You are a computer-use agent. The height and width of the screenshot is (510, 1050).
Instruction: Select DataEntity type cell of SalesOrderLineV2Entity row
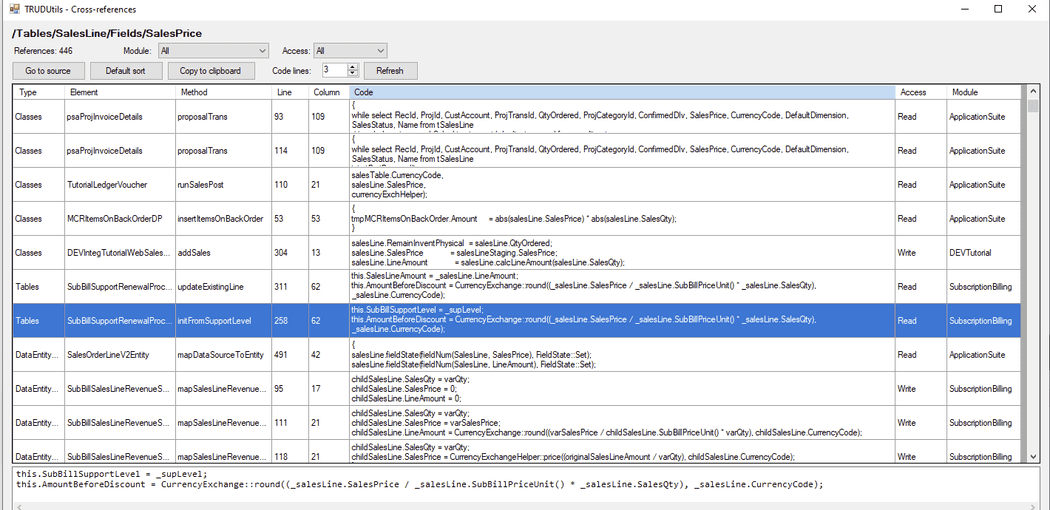[38, 355]
